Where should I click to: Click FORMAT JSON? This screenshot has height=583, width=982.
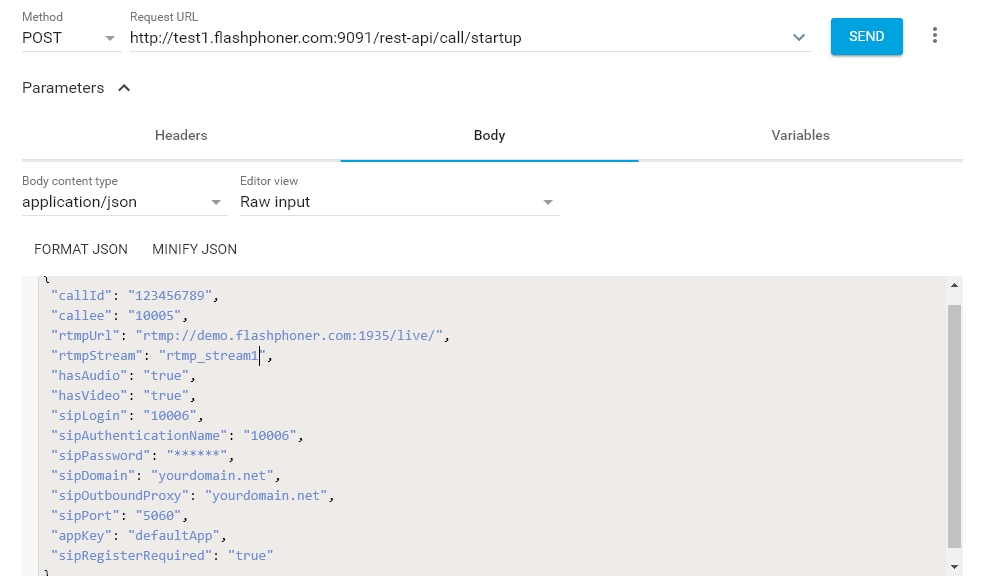point(81,249)
